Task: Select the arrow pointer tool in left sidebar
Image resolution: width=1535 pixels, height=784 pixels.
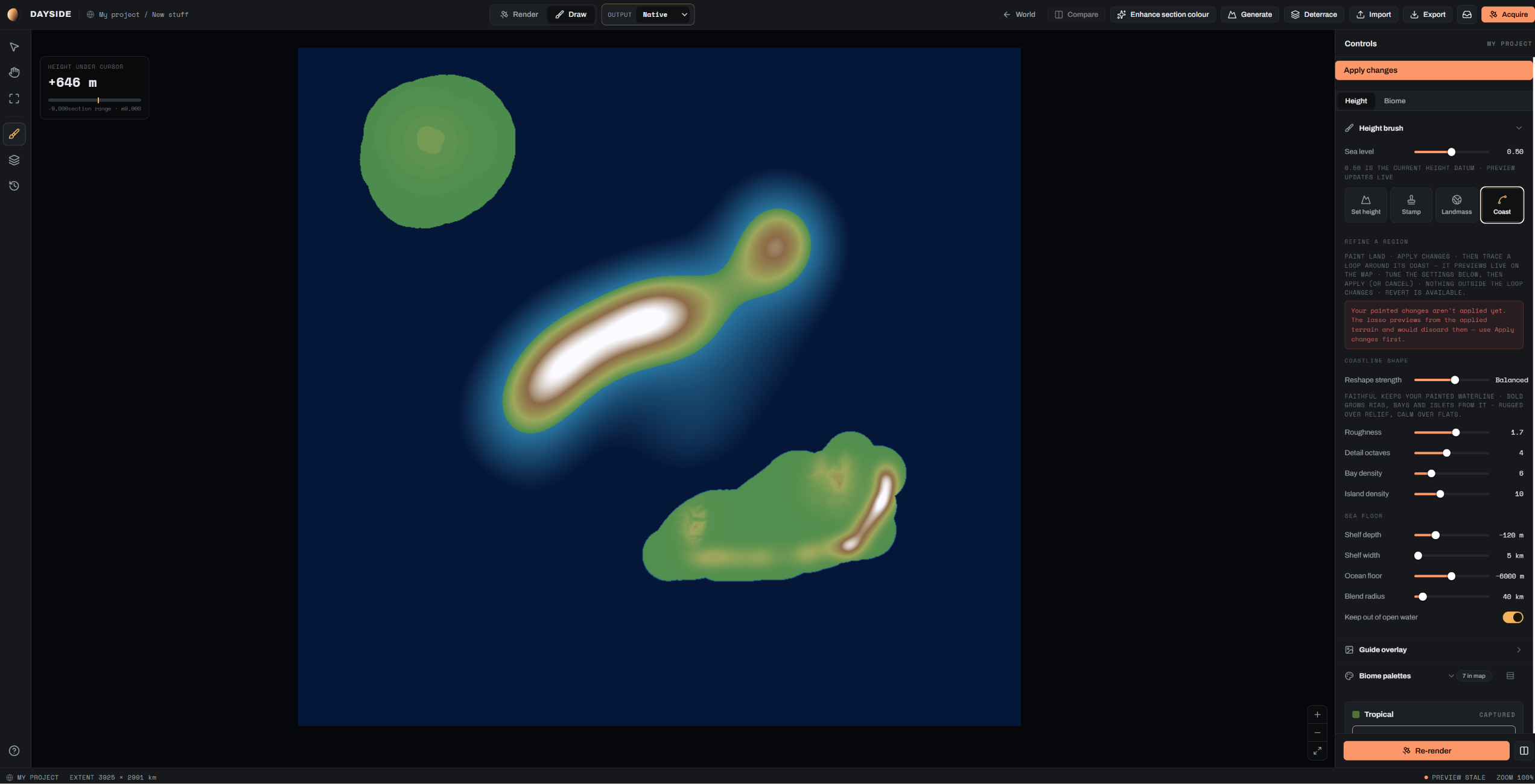Action: coord(14,47)
